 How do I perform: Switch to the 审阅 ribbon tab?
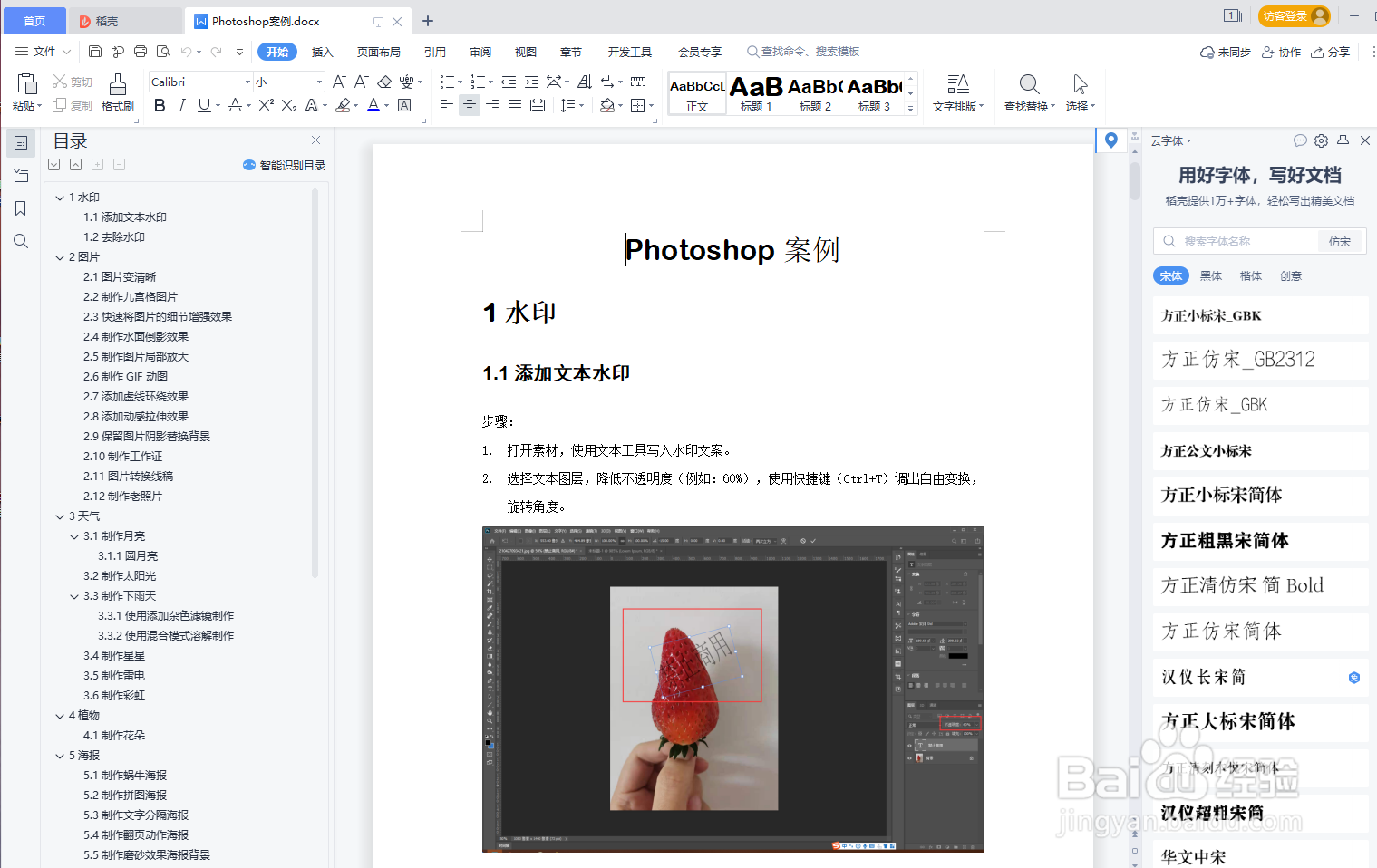pos(480,52)
